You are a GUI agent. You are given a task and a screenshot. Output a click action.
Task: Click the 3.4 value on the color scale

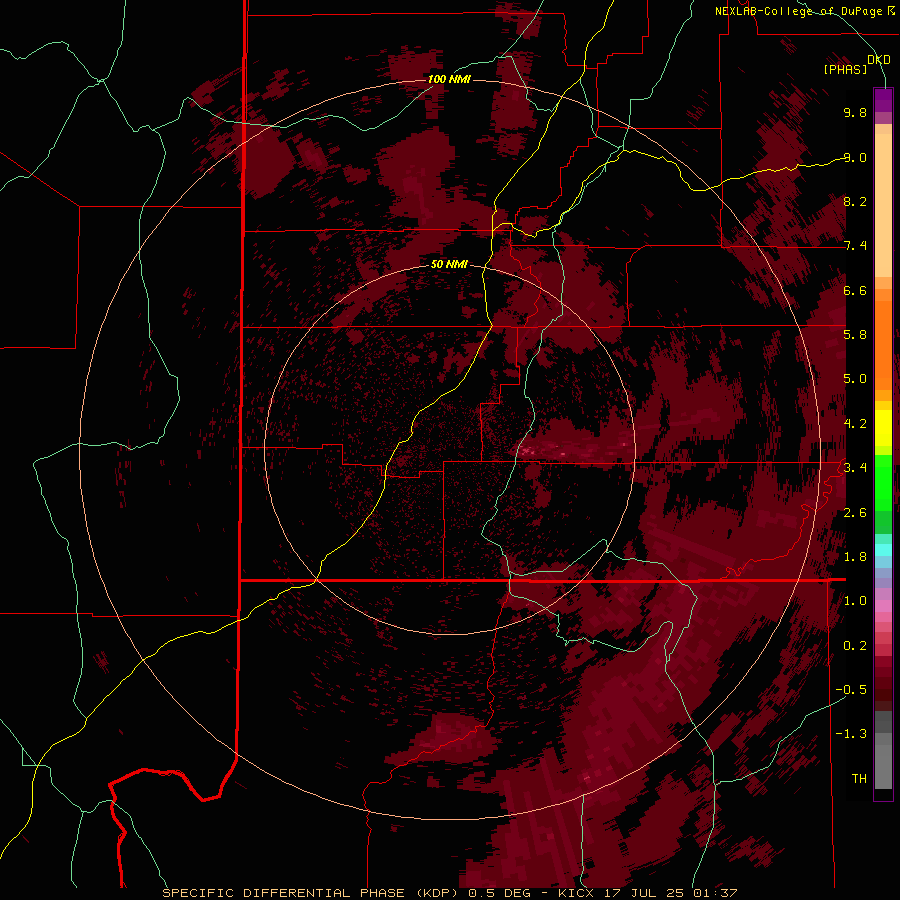[855, 468]
